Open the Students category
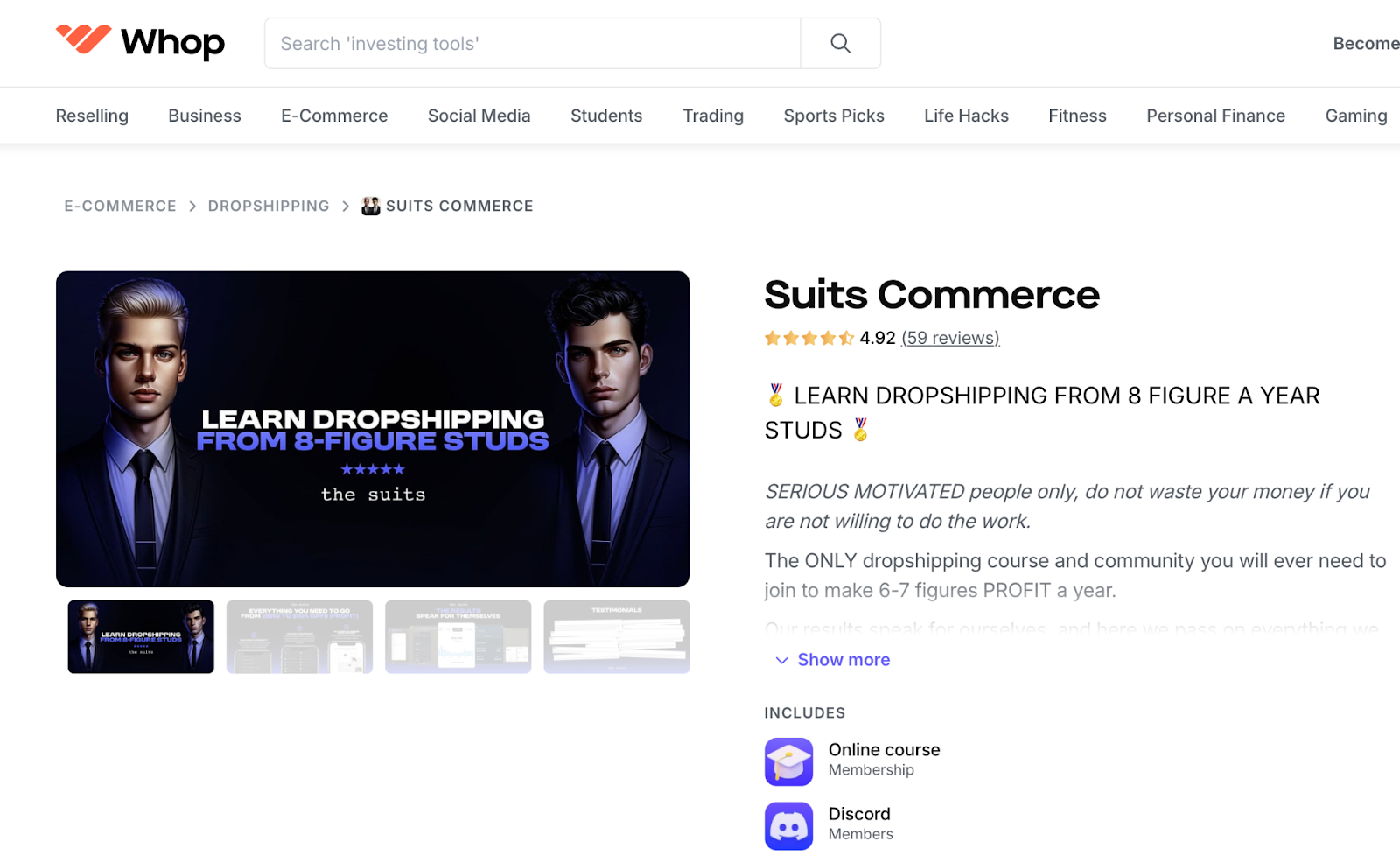The width and height of the screenshot is (1400, 863). [606, 116]
